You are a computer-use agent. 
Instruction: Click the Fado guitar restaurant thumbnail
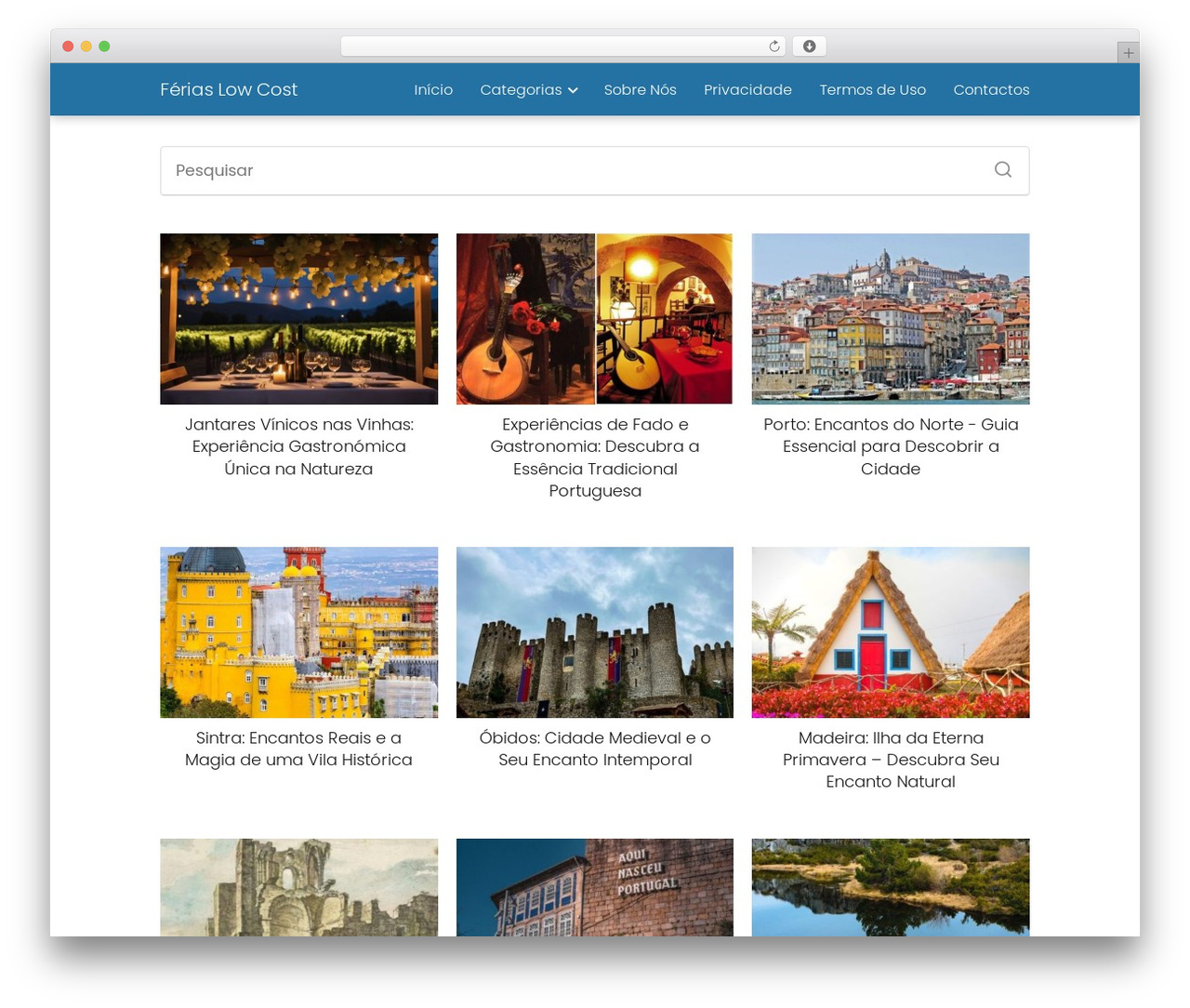tap(595, 319)
